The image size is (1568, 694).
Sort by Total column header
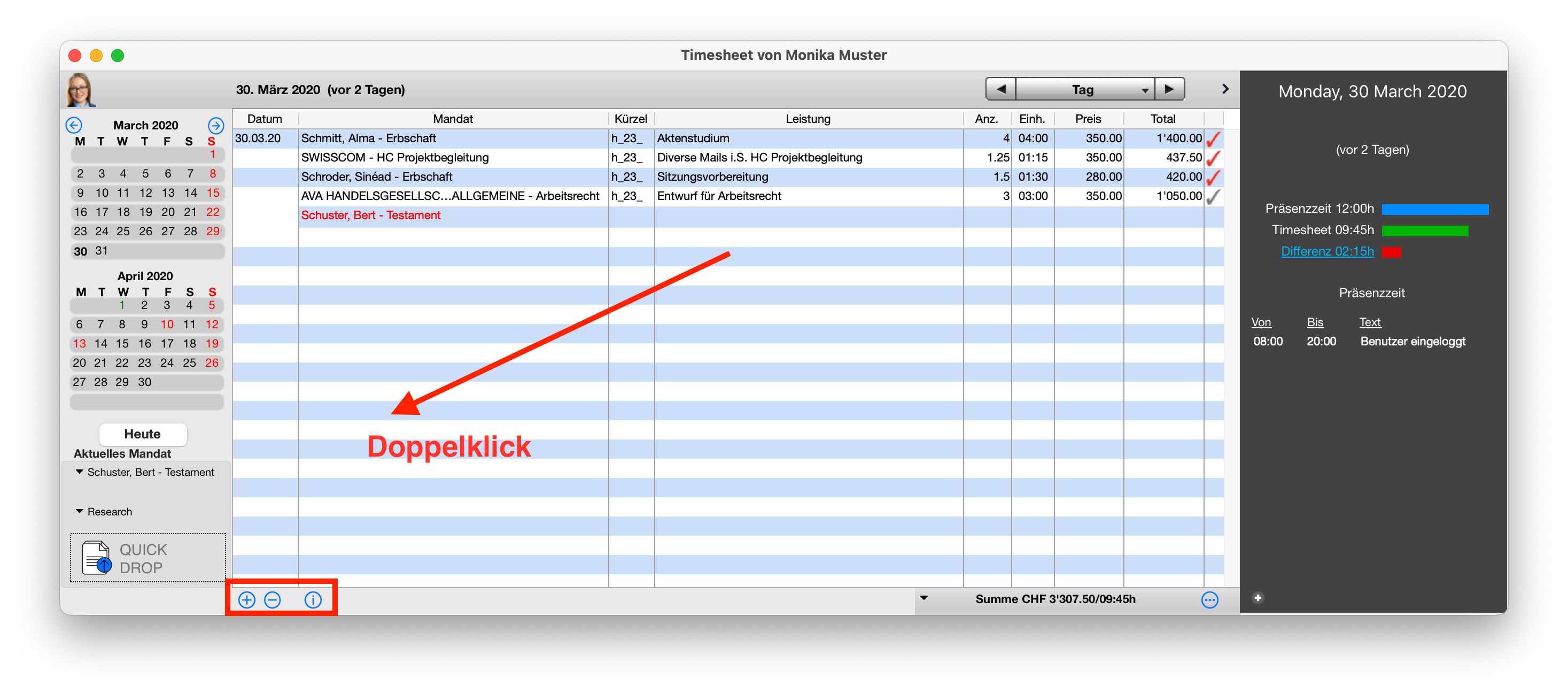coord(1162,119)
